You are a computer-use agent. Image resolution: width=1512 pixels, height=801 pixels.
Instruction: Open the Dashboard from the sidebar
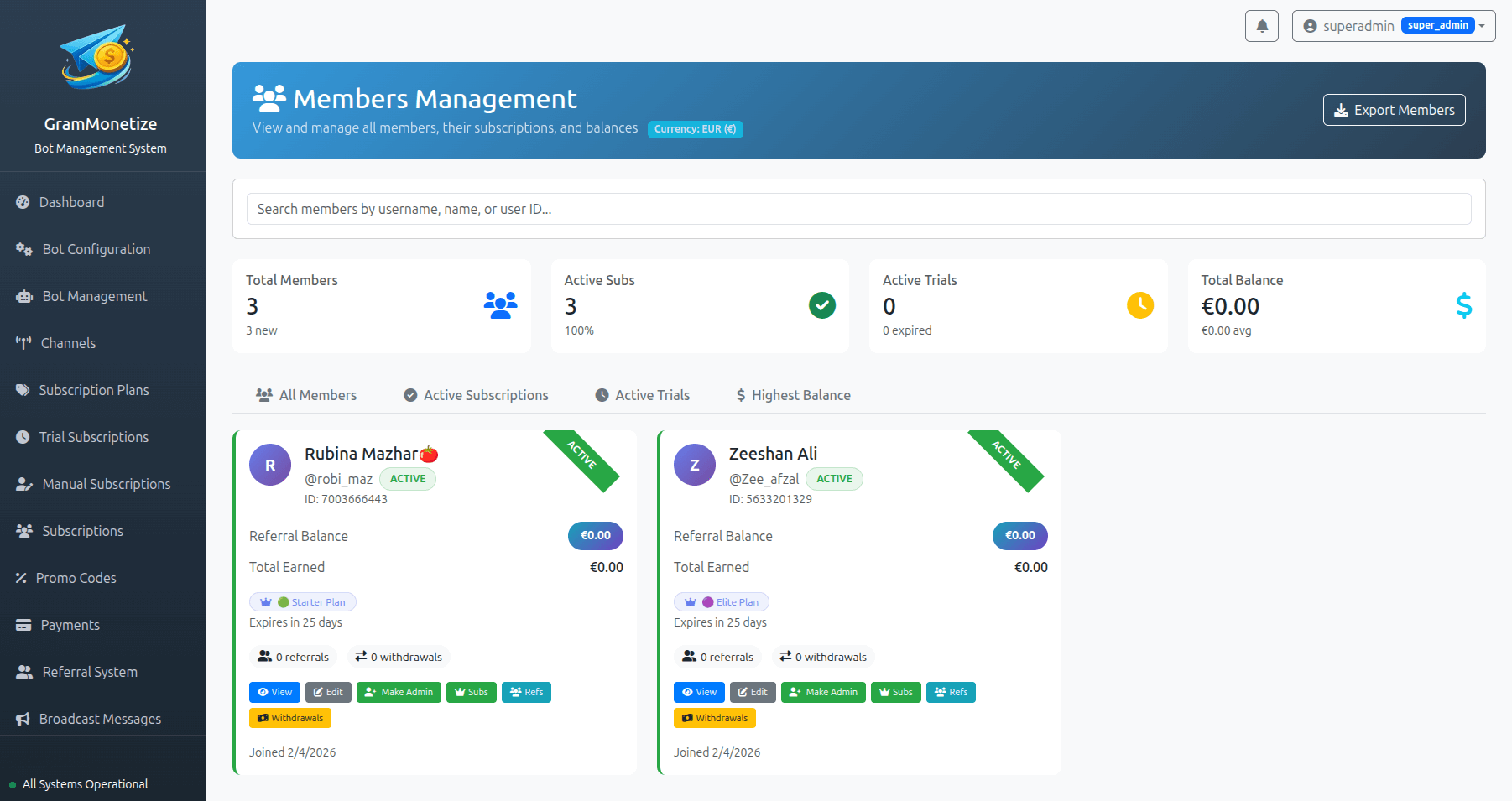point(71,202)
